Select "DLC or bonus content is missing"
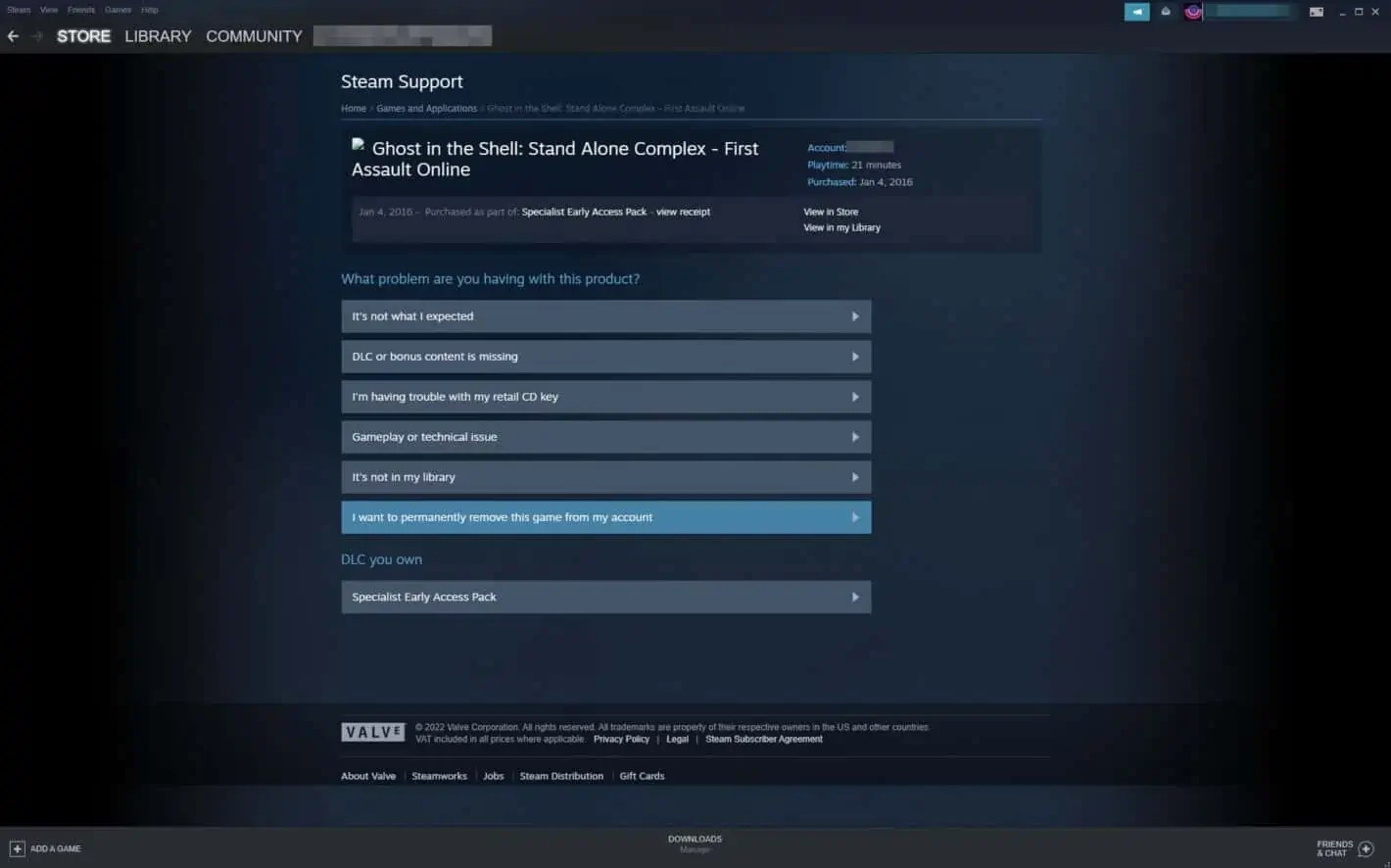Screen dimensions: 1391x868 (605, 357)
